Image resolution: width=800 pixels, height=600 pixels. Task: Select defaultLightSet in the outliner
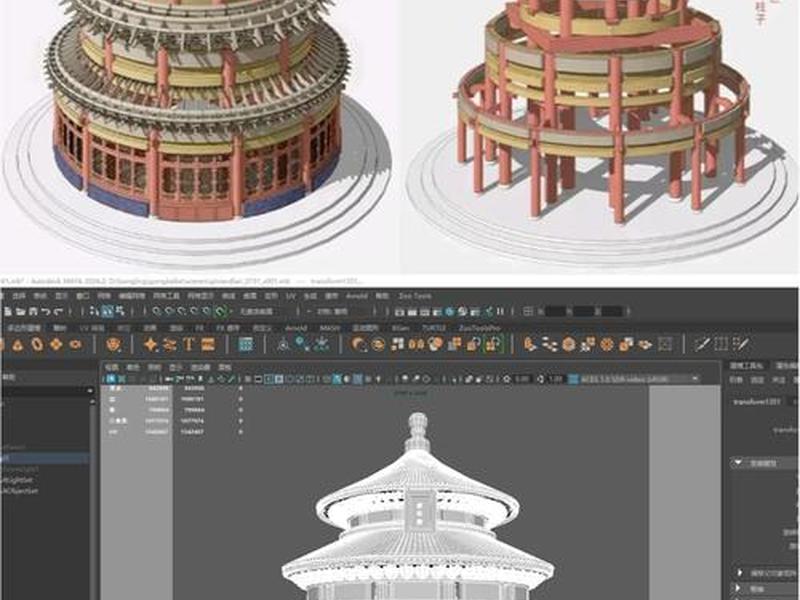coord(16,480)
